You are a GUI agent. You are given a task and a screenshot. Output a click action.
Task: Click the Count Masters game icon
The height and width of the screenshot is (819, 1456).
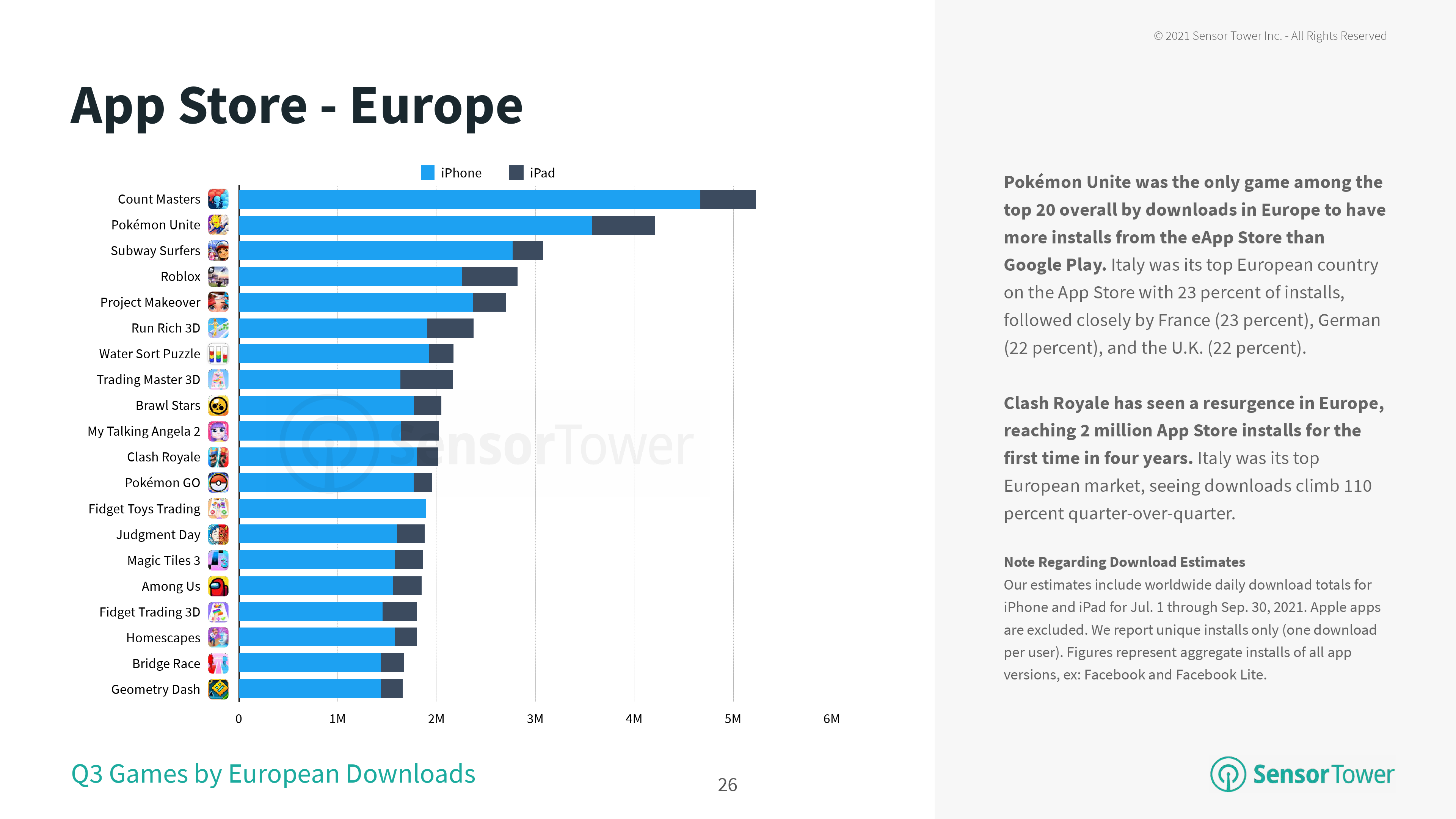pos(218,199)
